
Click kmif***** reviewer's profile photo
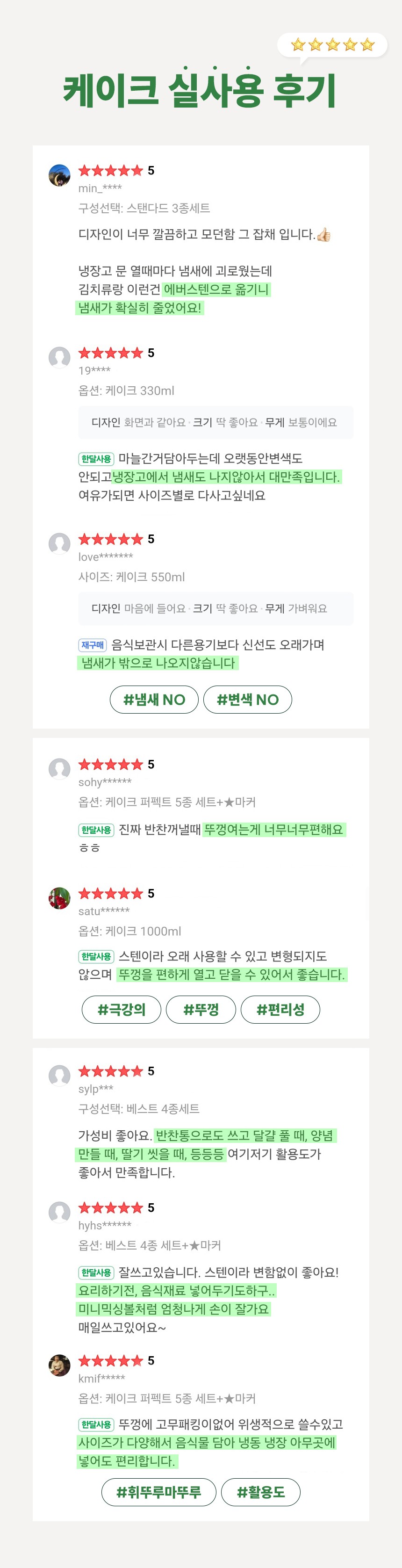click(x=59, y=1366)
